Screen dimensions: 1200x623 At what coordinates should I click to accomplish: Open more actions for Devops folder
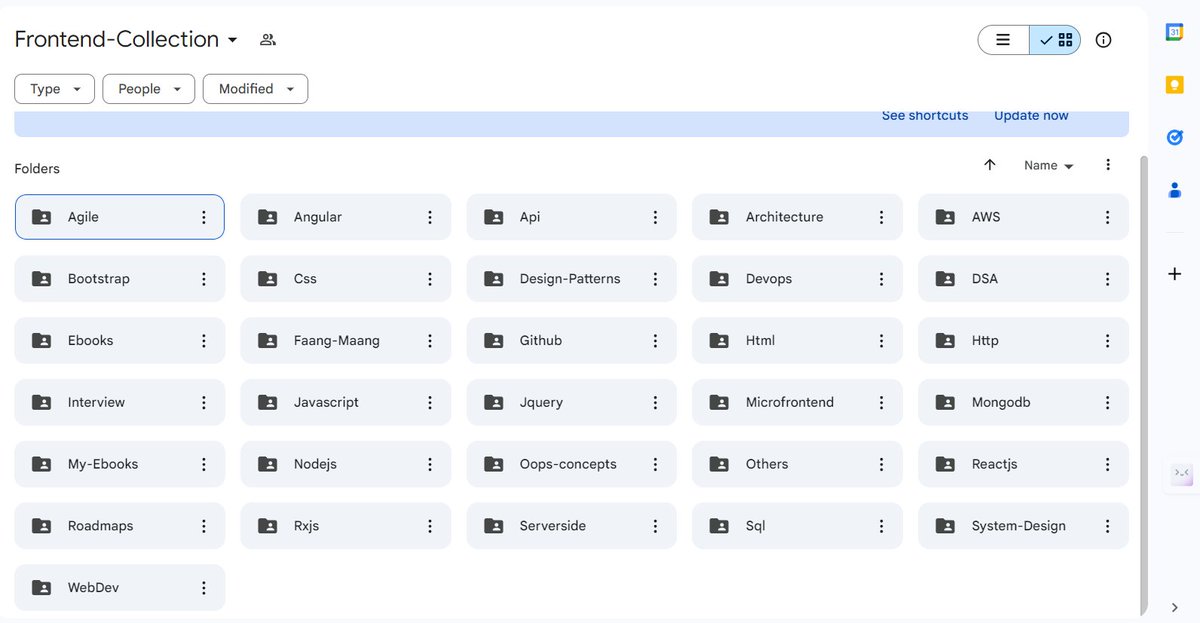(x=881, y=279)
